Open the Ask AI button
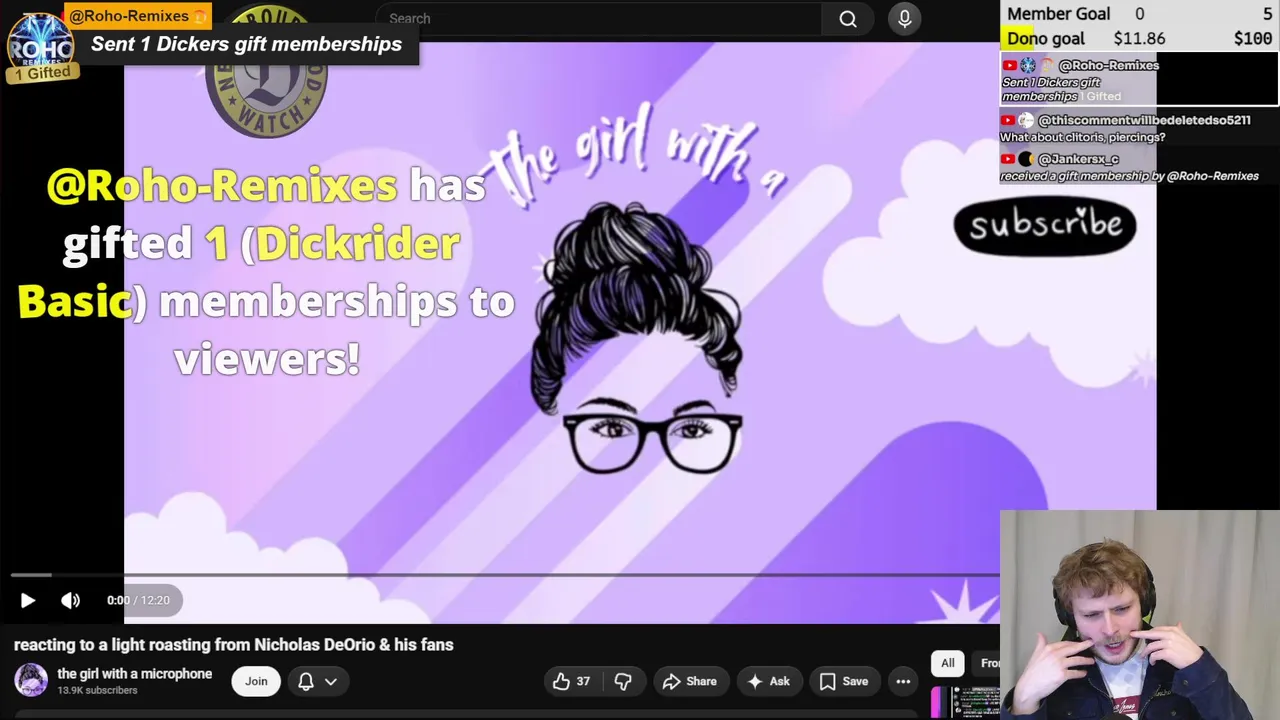The image size is (1280, 720). pos(769,681)
